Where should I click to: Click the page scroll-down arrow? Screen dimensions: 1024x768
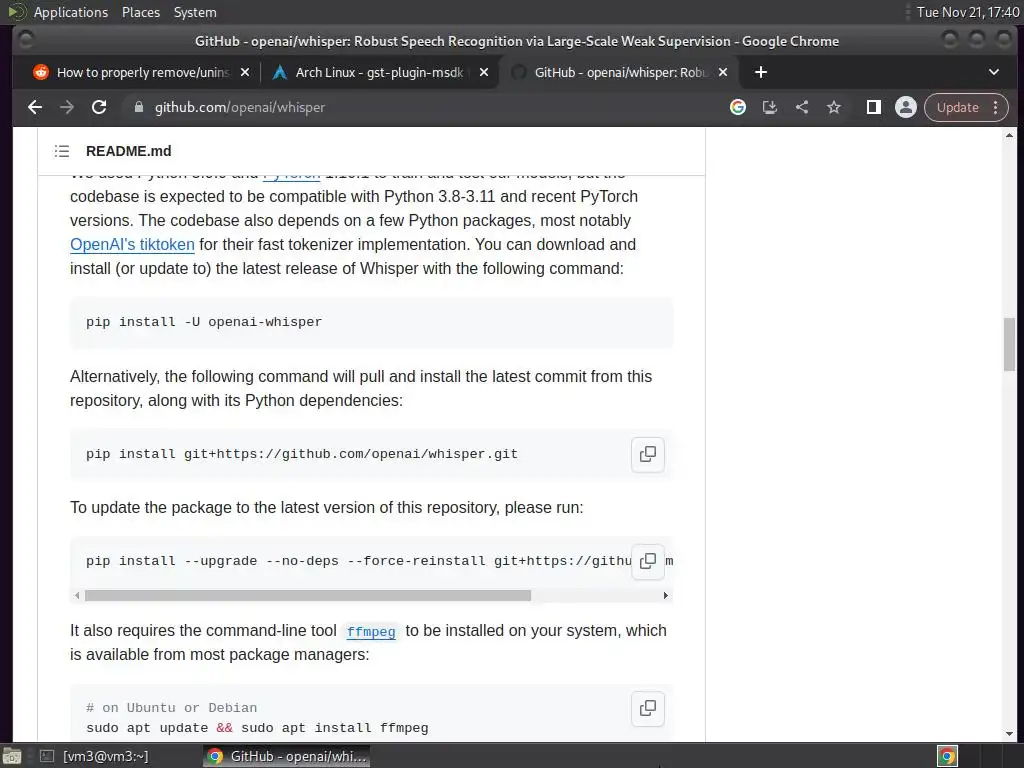coord(1009,734)
